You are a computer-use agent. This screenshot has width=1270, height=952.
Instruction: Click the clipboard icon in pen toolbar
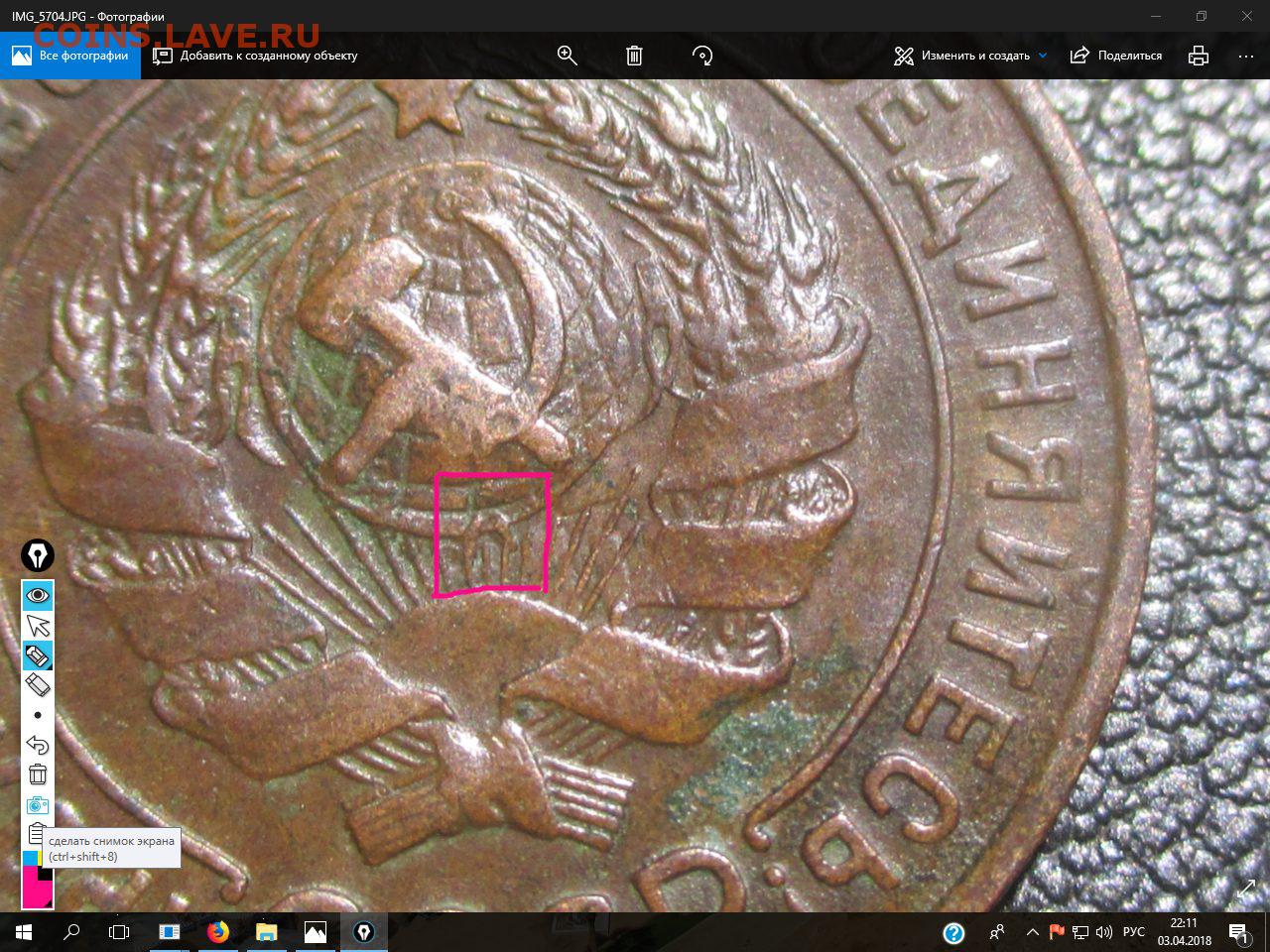[x=36, y=831]
